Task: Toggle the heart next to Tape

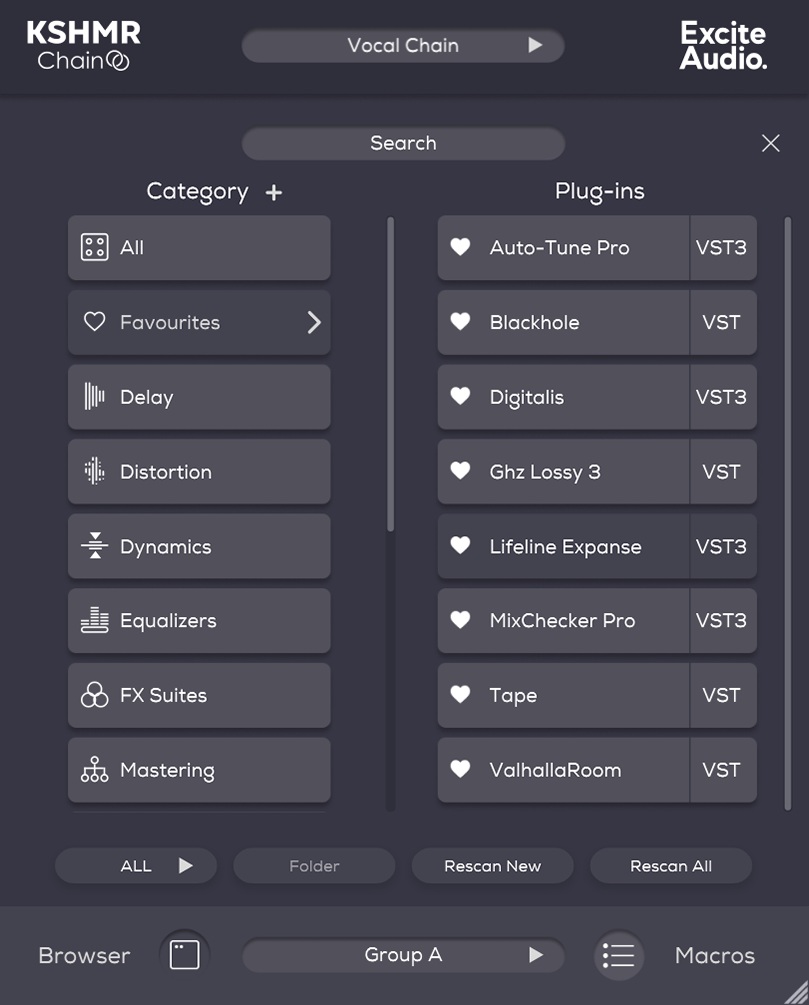Action: click(x=460, y=695)
